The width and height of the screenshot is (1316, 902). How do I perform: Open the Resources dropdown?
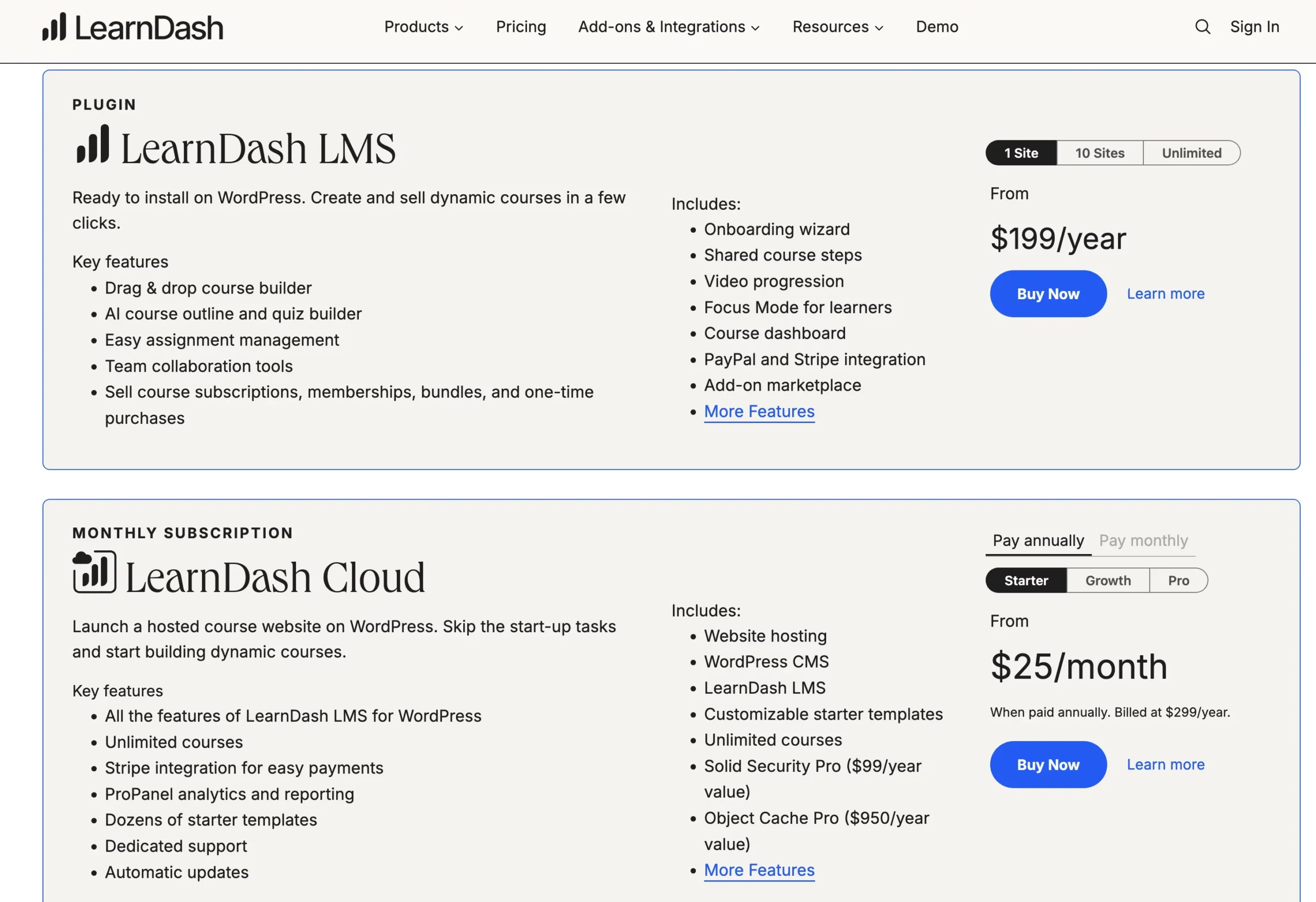click(837, 27)
